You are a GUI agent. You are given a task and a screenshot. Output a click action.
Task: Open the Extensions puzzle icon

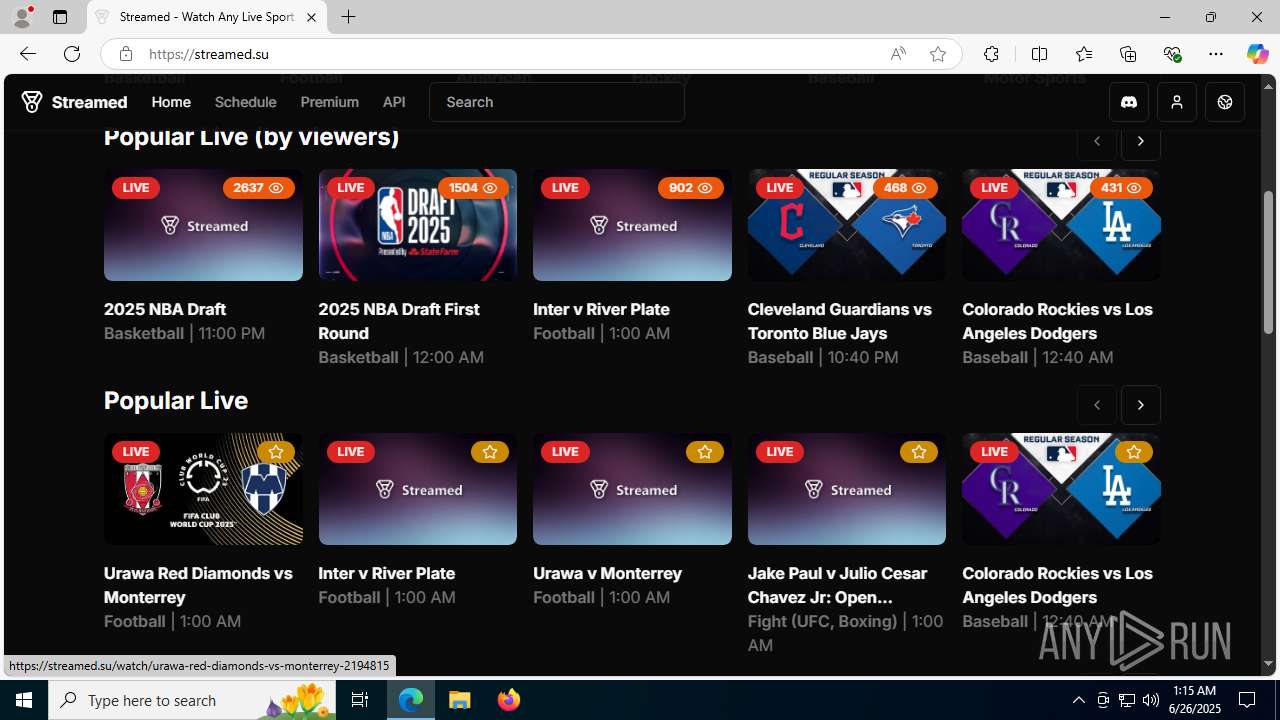(991, 54)
